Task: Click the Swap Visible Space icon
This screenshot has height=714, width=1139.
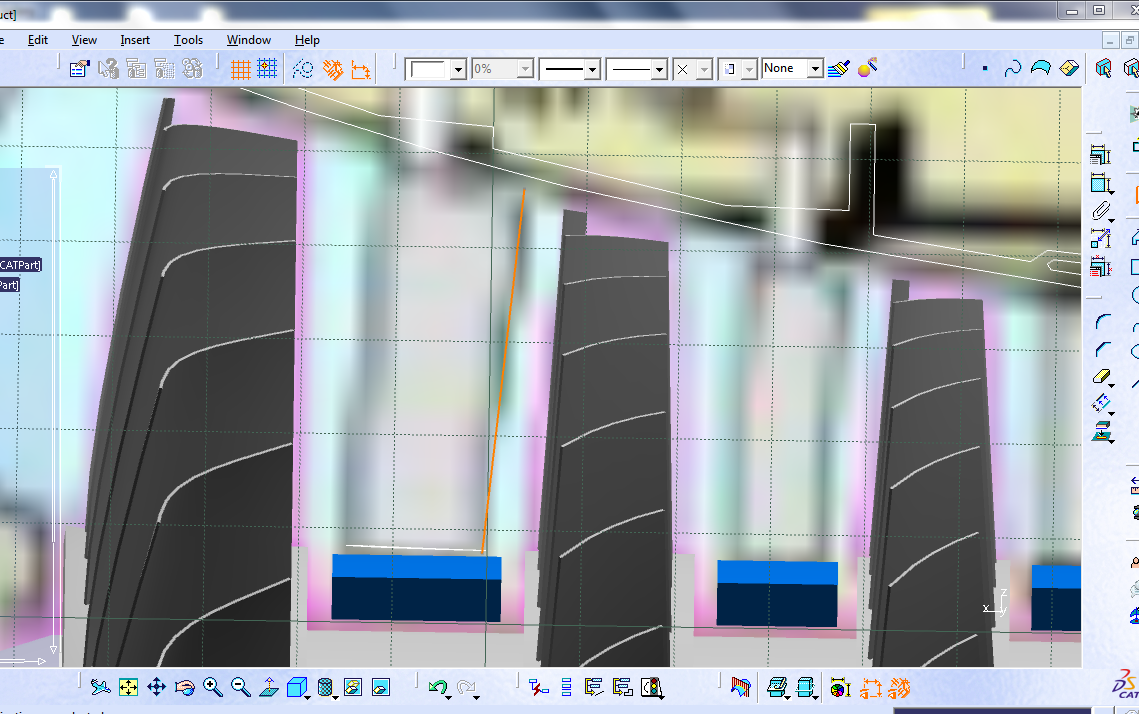Action: pyautogui.click(x=381, y=687)
